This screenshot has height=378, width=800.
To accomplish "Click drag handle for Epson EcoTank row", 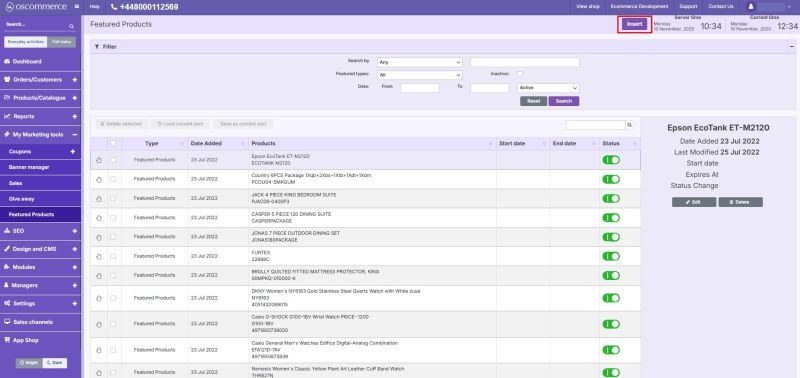I will coord(98,160).
